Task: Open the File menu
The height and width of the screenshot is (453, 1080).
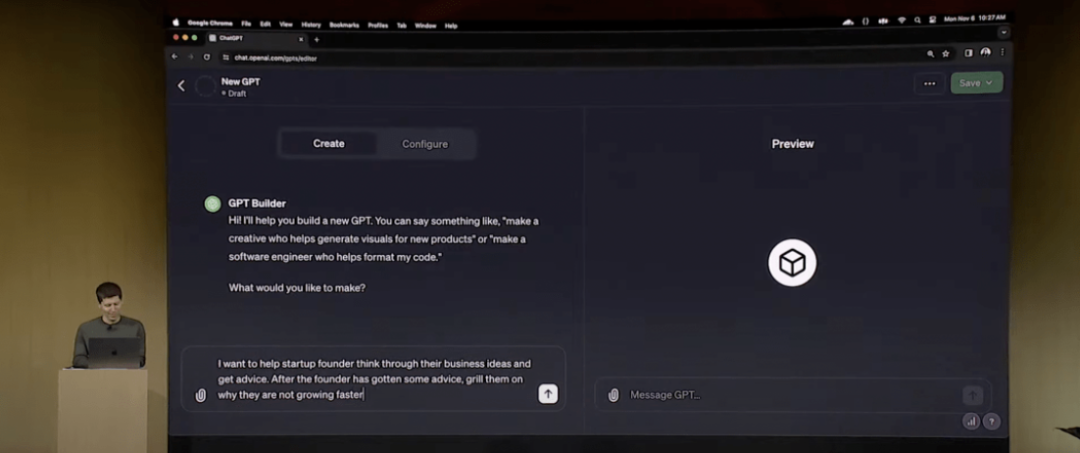Action: 246,24
